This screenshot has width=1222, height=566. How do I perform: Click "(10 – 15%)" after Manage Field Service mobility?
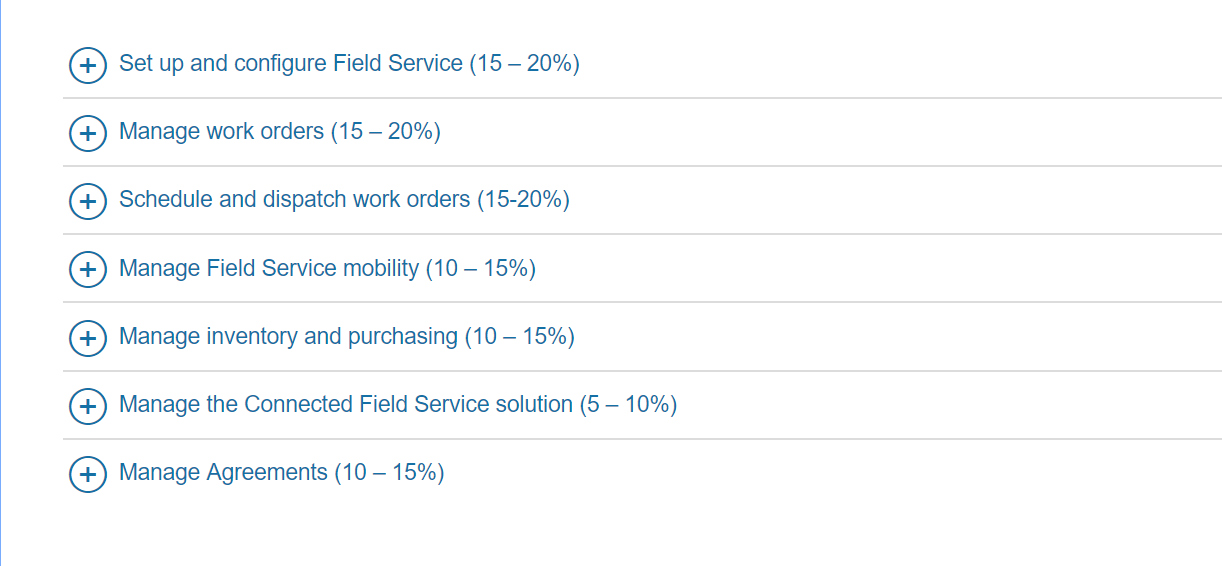pos(481,268)
